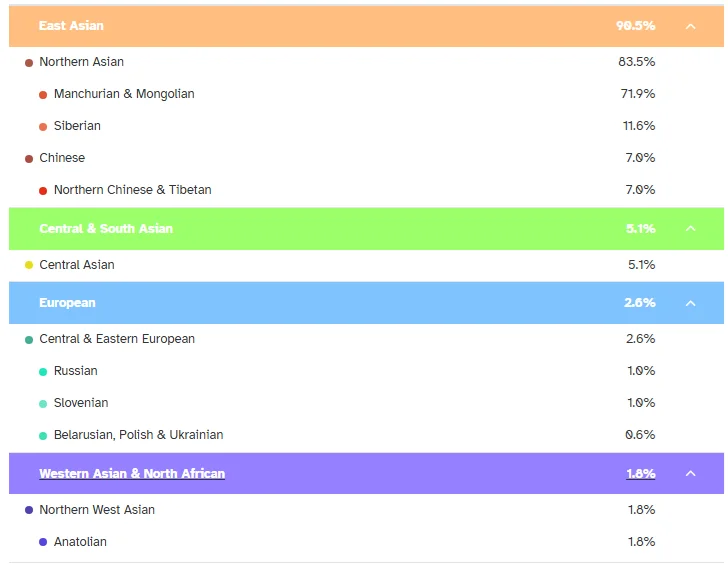Click the 71.9% Manchurian & Mongolian value
Screen dimensions: 728x572
[638, 94]
